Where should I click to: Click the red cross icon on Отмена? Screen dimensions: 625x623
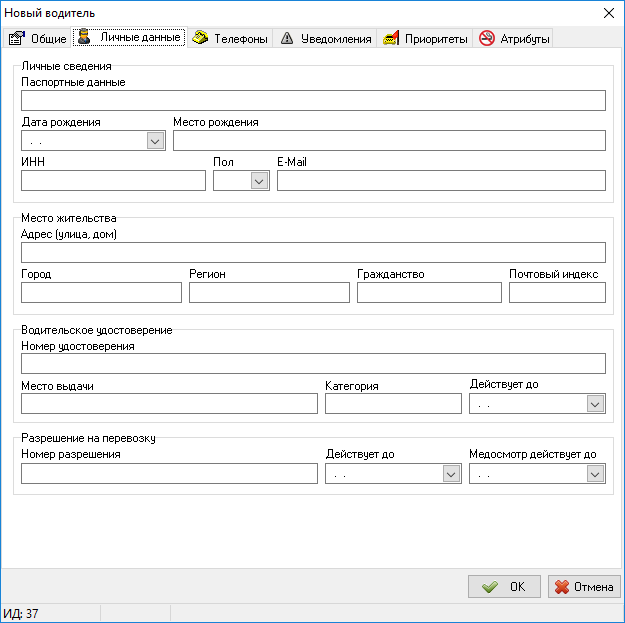coord(562,587)
